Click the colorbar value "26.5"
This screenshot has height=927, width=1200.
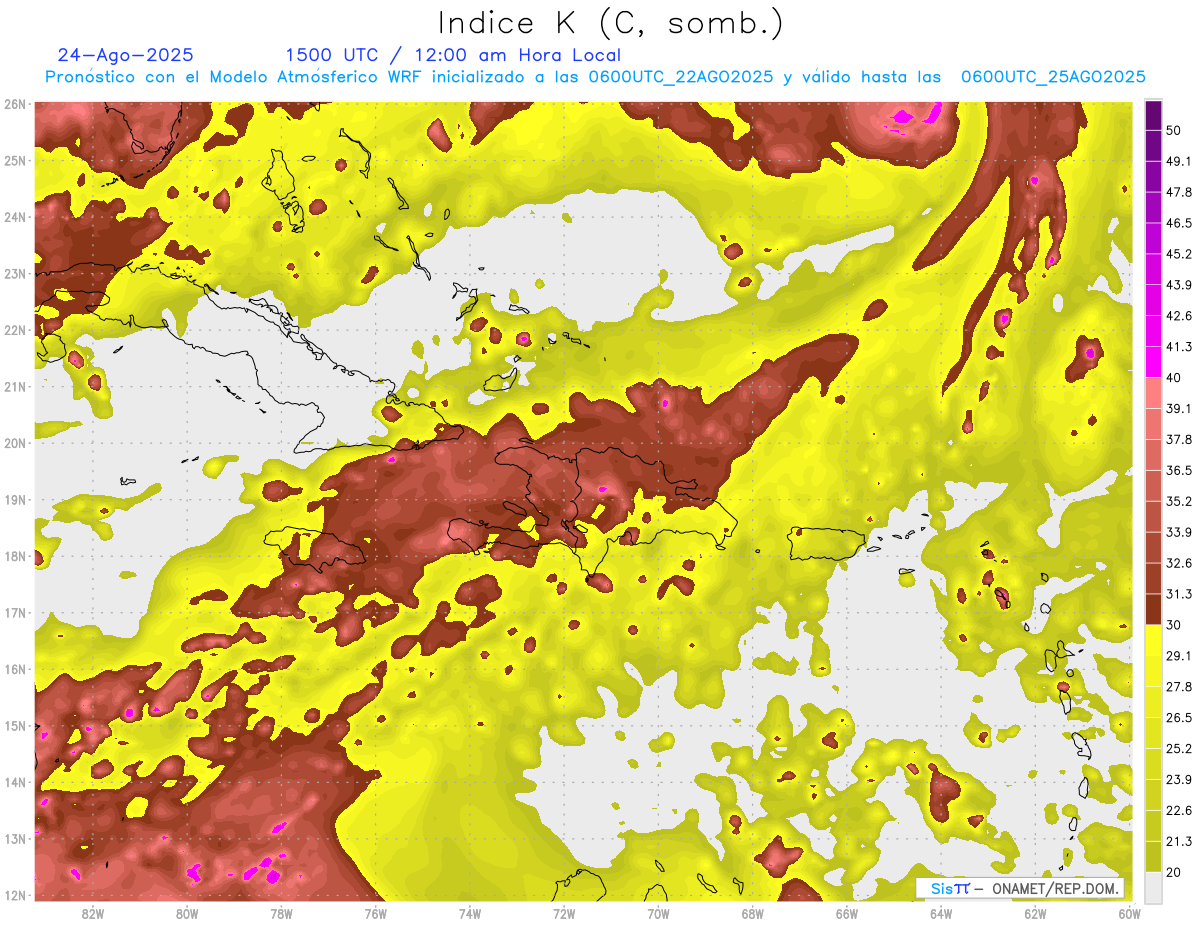pyautogui.click(x=1179, y=717)
